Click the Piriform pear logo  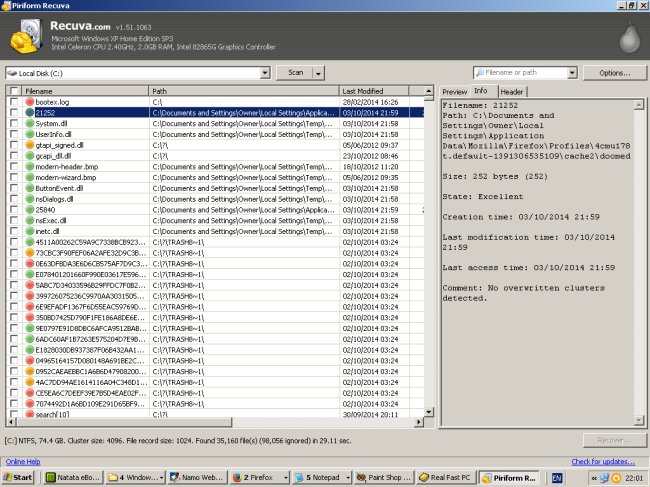click(627, 36)
